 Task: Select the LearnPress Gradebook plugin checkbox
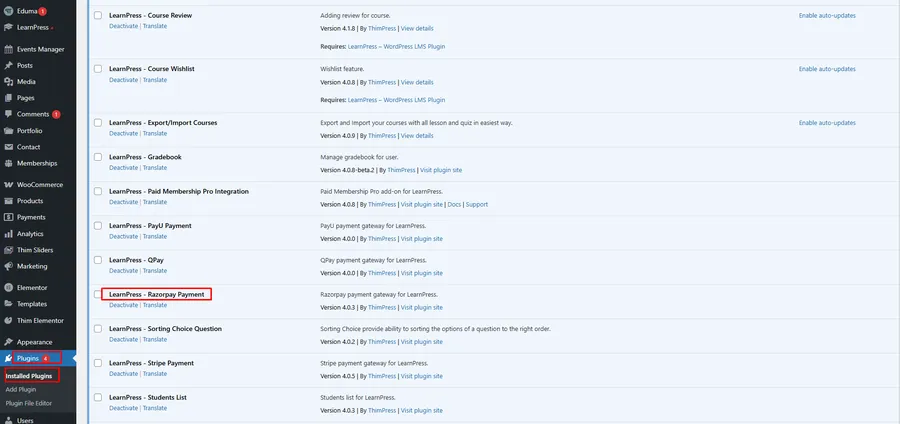98,157
